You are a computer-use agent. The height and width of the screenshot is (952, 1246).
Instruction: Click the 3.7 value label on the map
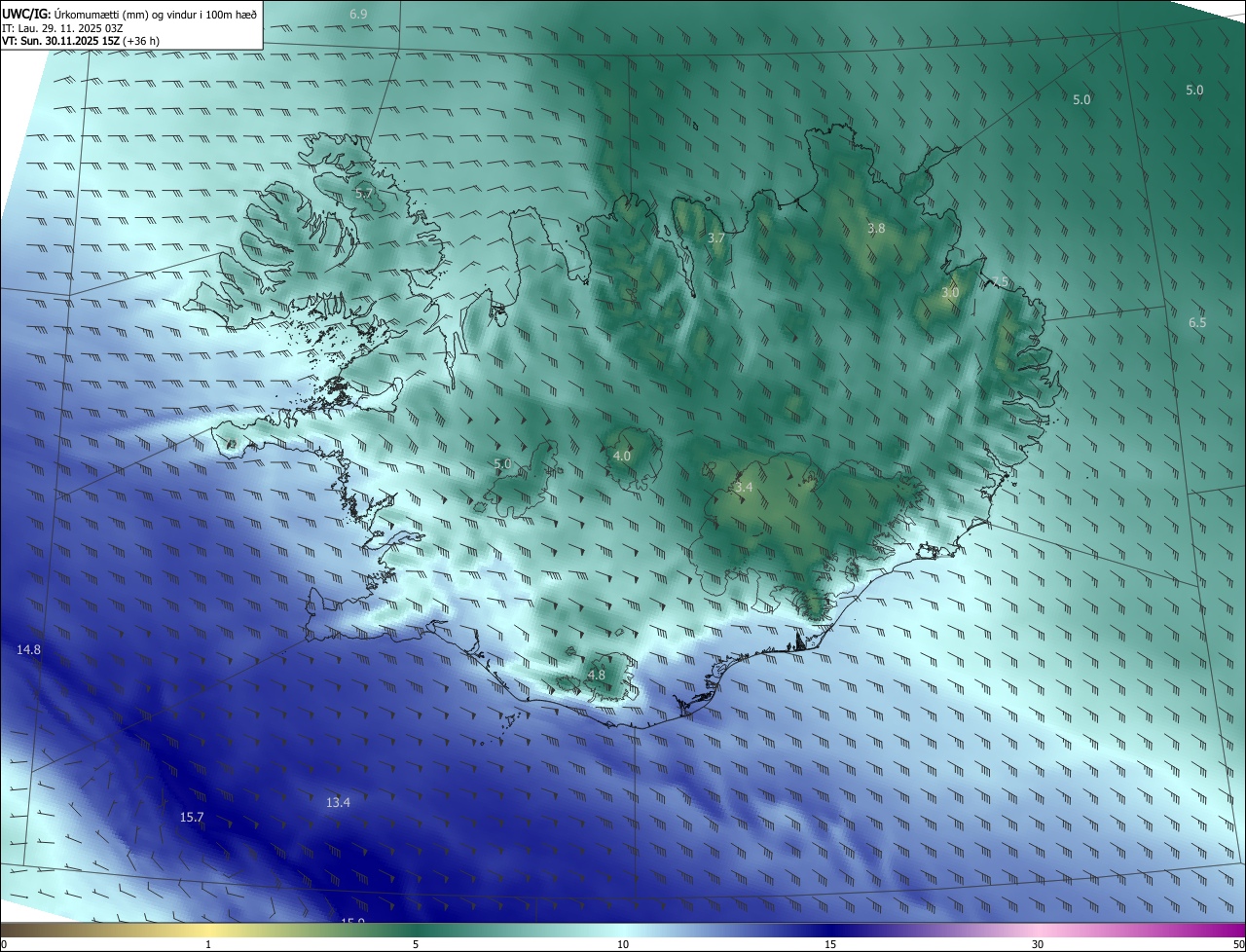coord(716,238)
